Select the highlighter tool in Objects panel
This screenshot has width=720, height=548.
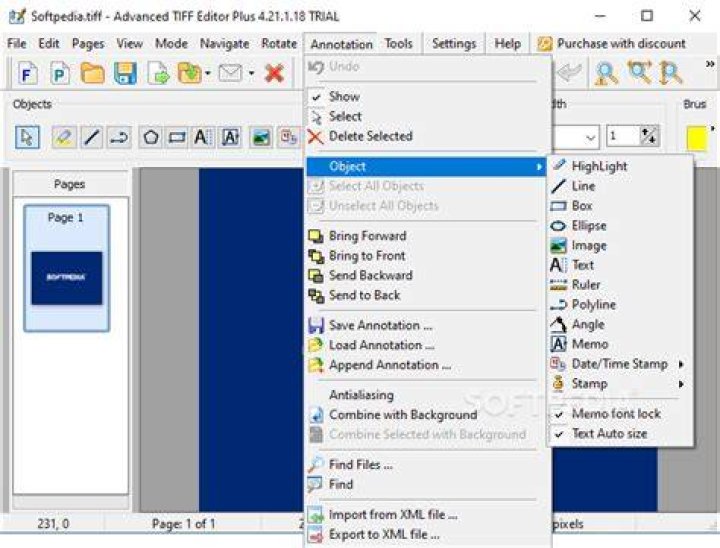pos(64,137)
